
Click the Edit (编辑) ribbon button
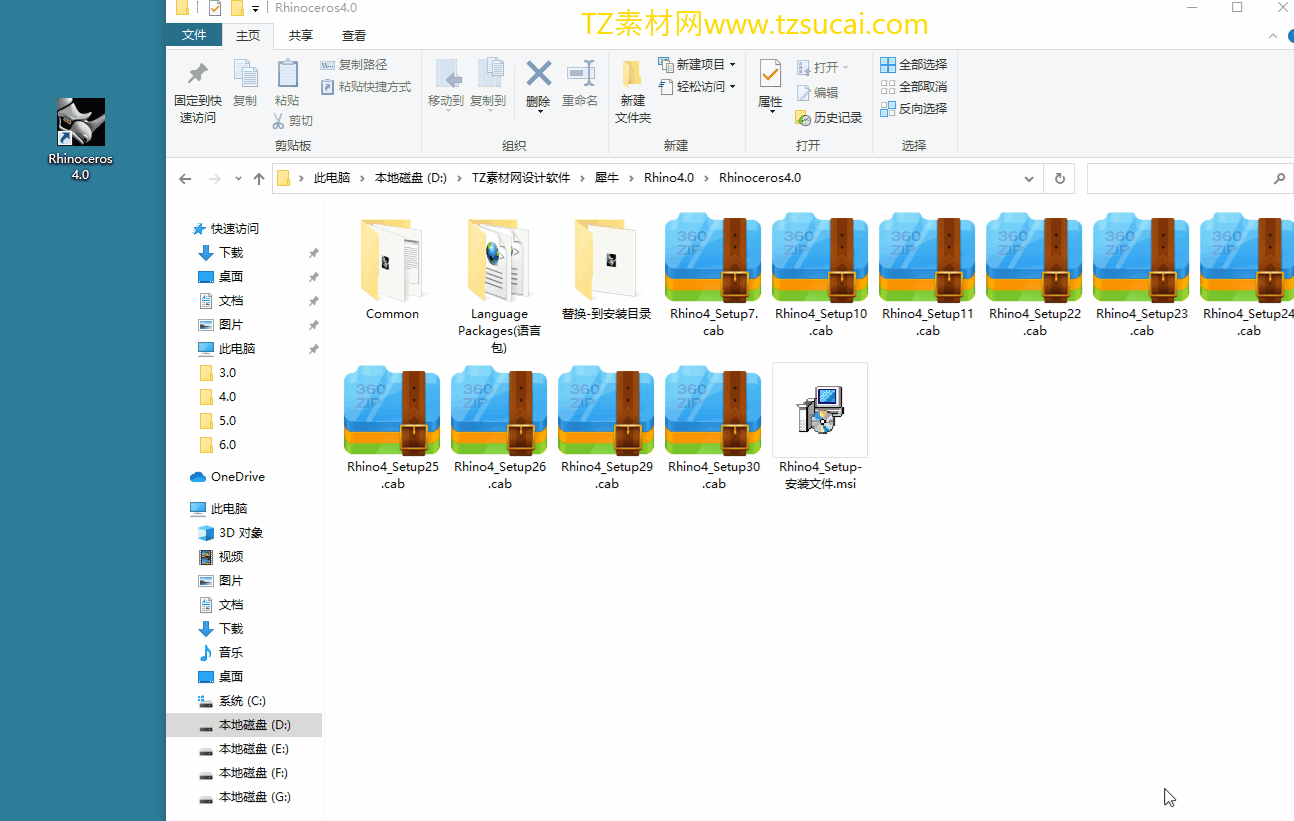817,92
